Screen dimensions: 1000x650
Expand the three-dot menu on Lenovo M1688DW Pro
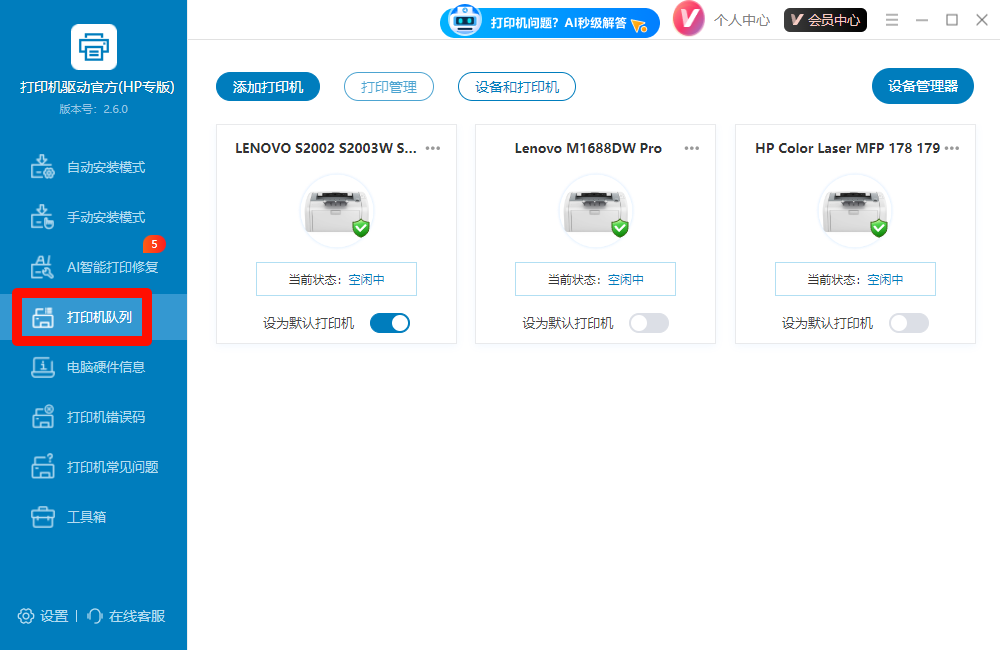[x=692, y=148]
